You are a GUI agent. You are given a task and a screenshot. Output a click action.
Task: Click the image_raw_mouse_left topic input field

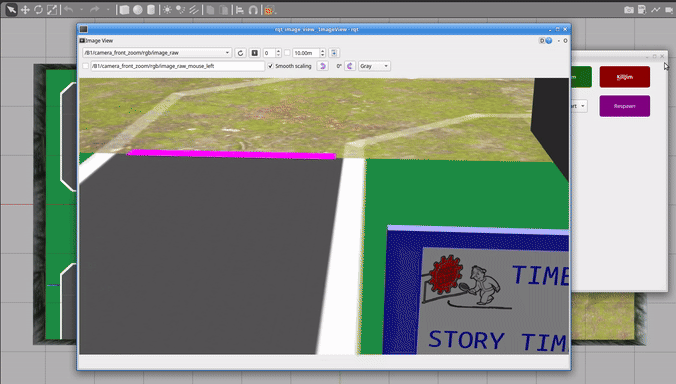[177, 66]
